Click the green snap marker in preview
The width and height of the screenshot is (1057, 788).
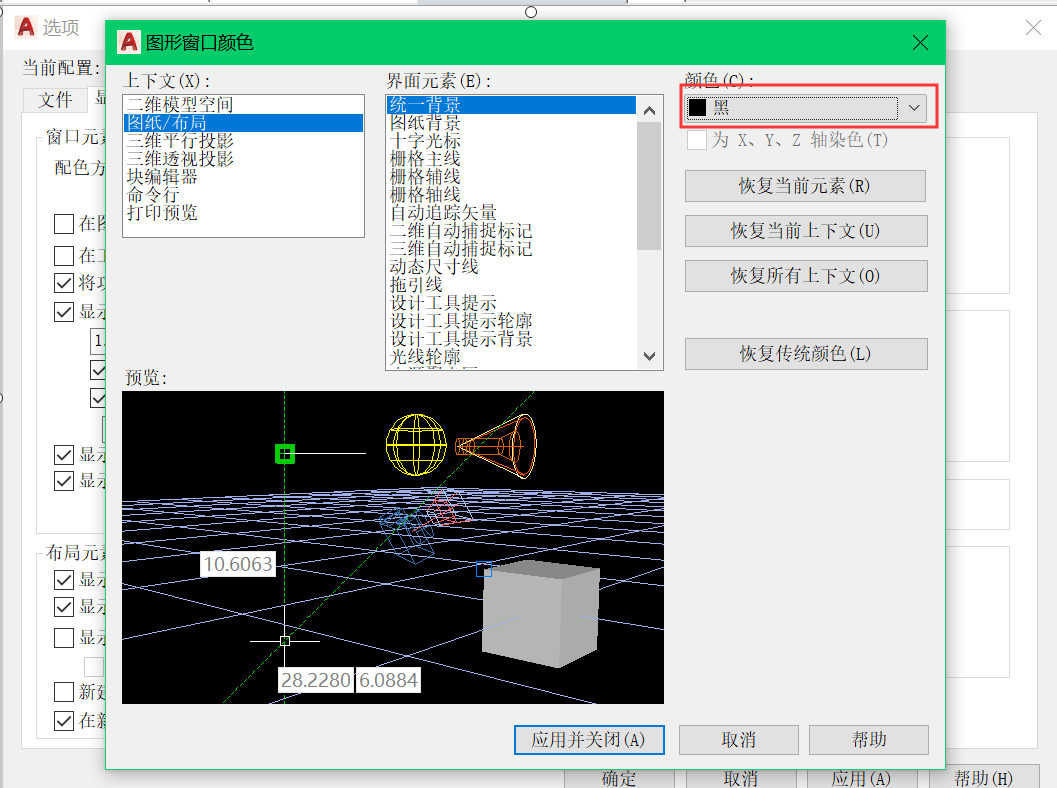[x=285, y=454]
